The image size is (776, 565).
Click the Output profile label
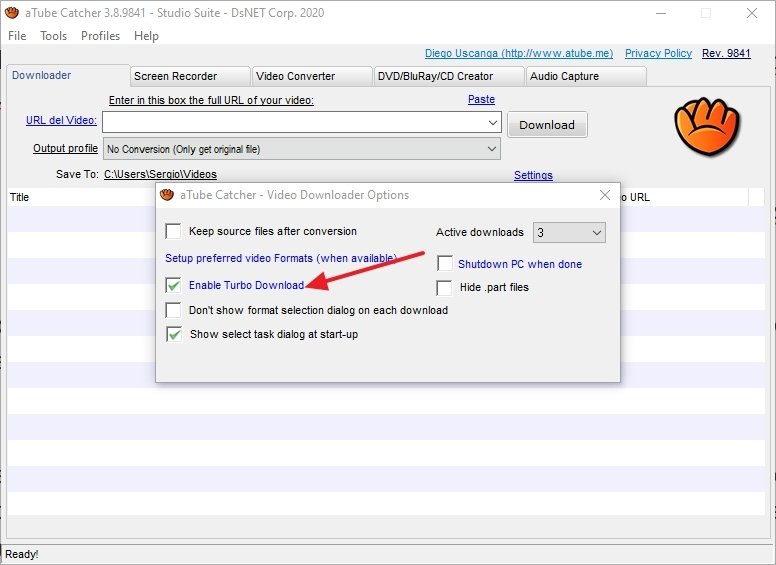point(65,148)
